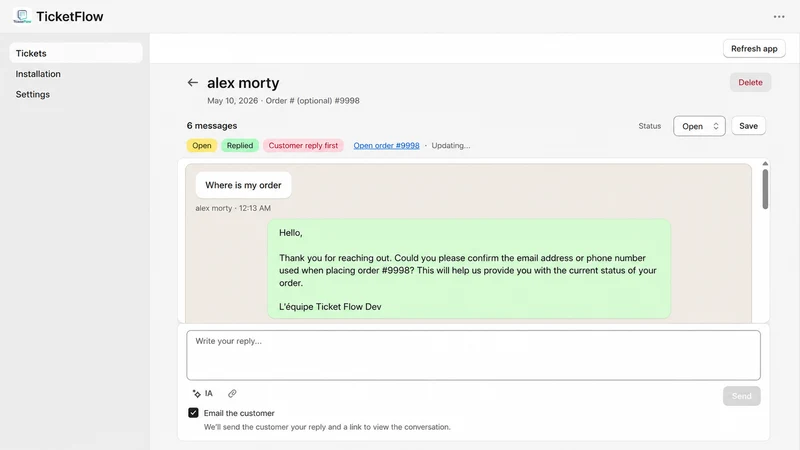Click the Status label beside the dropdown
800x450 pixels.
[x=649, y=126]
